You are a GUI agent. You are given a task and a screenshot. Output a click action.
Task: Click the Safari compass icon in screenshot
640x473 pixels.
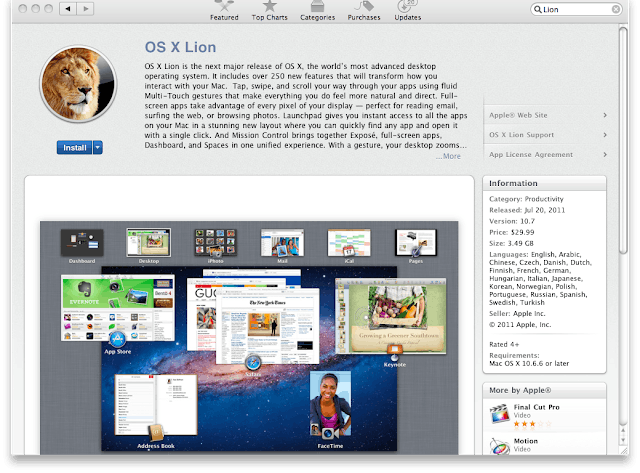point(253,362)
